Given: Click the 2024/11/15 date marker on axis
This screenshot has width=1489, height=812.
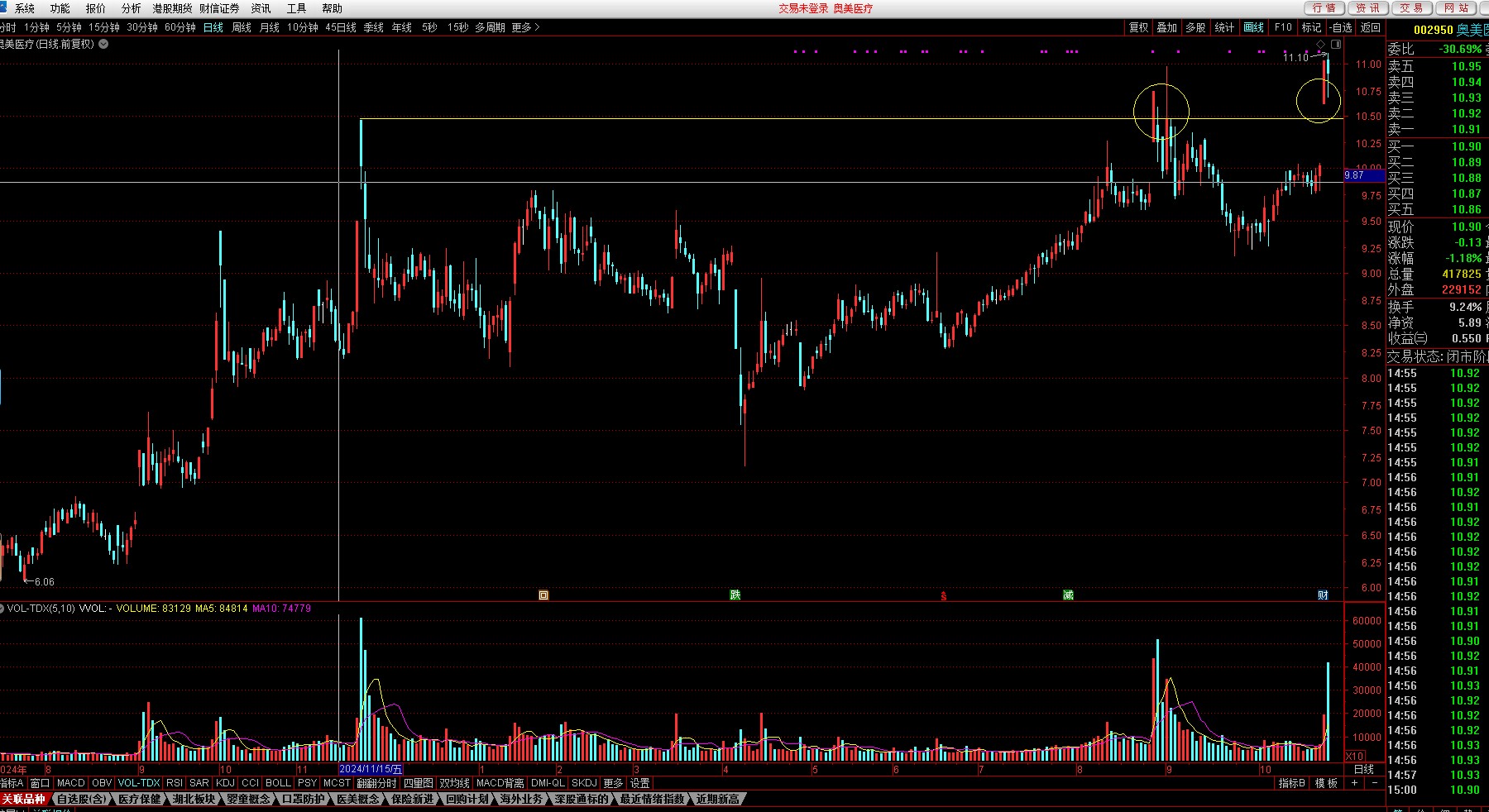Looking at the screenshot, I should (371, 769).
